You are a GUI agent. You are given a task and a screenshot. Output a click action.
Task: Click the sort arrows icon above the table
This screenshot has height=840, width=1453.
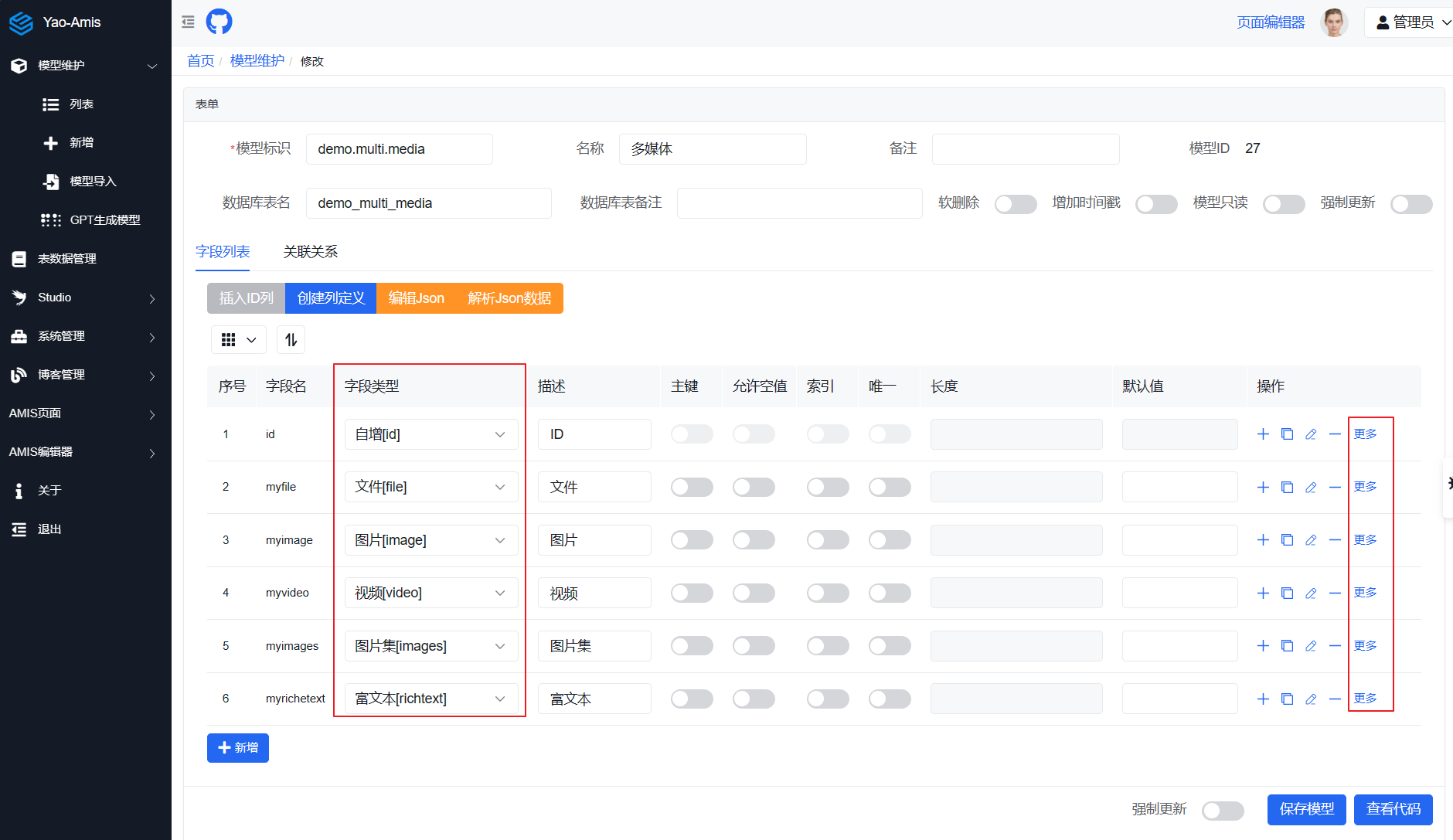coord(291,340)
